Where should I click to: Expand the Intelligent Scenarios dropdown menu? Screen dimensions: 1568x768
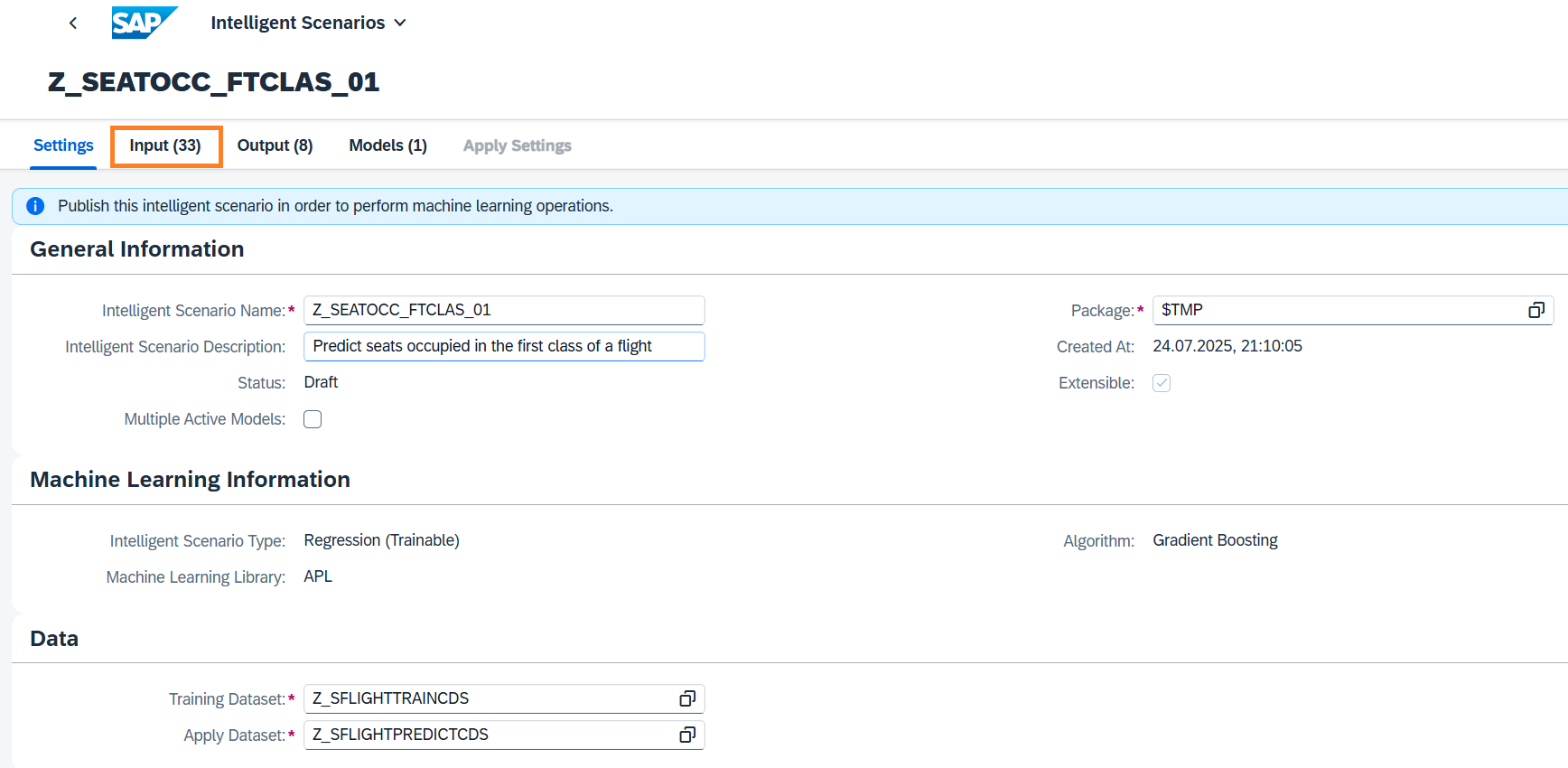[x=400, y=23]
